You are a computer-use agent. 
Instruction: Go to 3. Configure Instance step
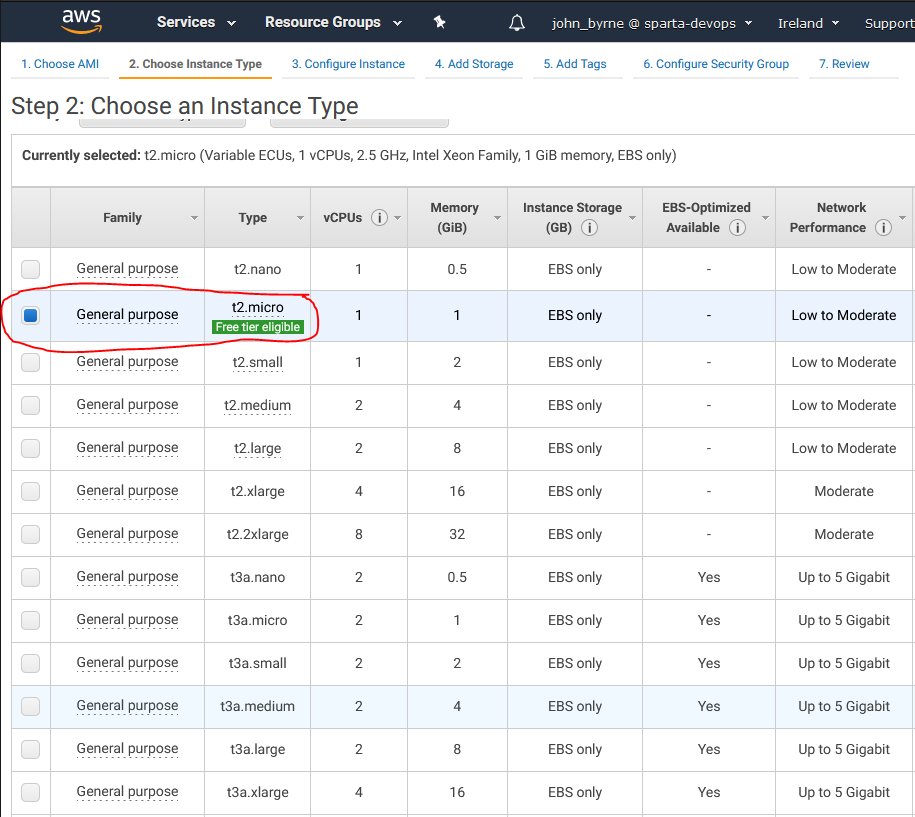[x=348, y=64]
